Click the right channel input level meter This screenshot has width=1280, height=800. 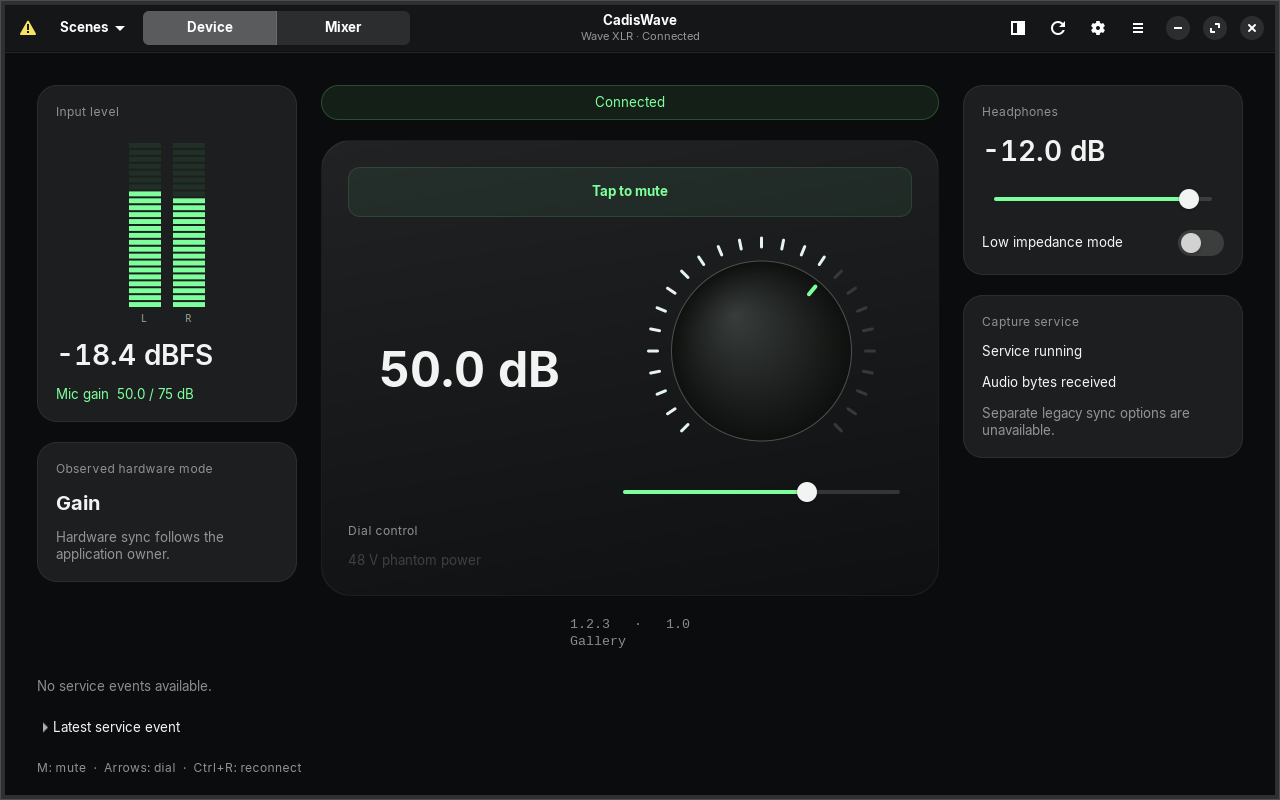(189, 225)
